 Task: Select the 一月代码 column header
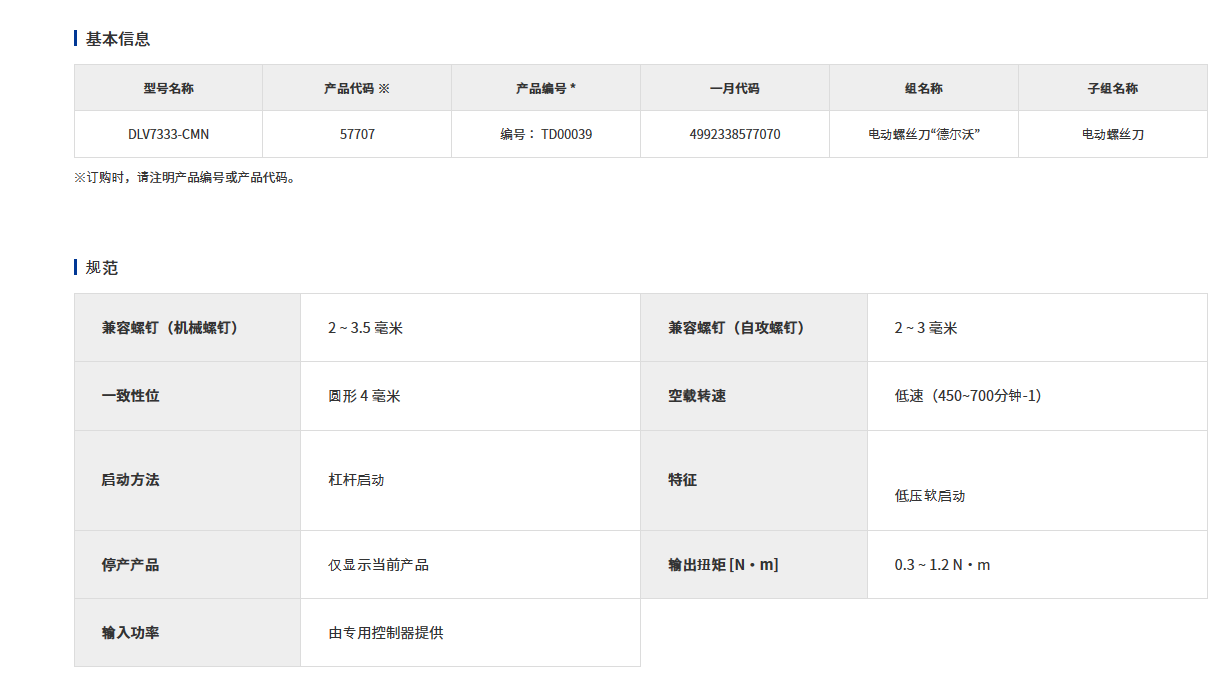pos(735,88)
